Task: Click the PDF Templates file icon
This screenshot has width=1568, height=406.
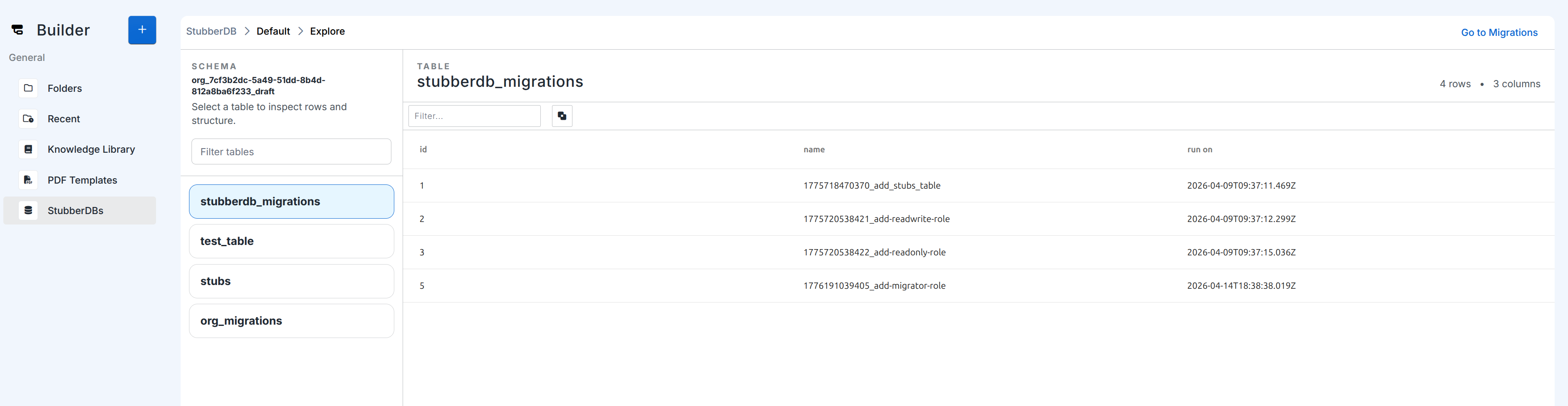Action: pos(28,180)
